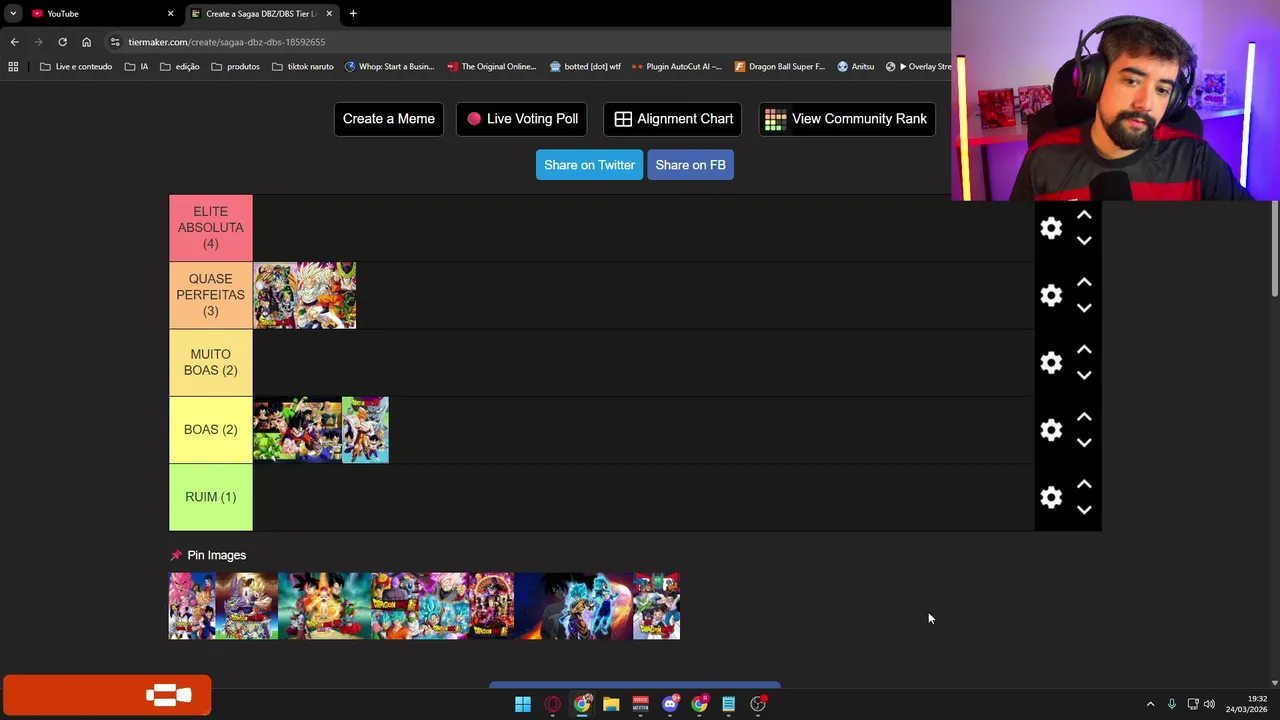
Task: Select the Create a Sagaa DBZ/DBS Tier List tab
Action: coord(260,14)
